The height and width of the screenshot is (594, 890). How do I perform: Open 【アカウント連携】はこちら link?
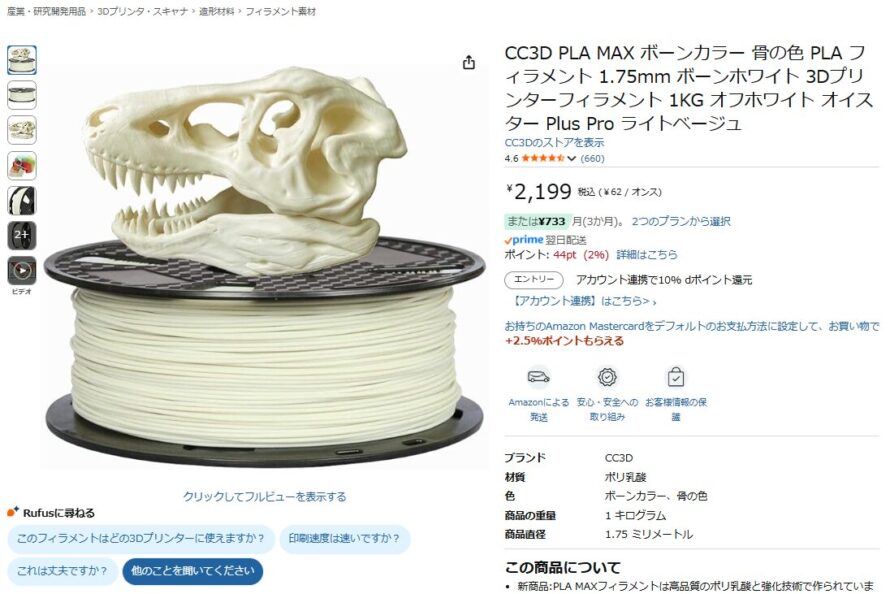click(x=583, y=301)
